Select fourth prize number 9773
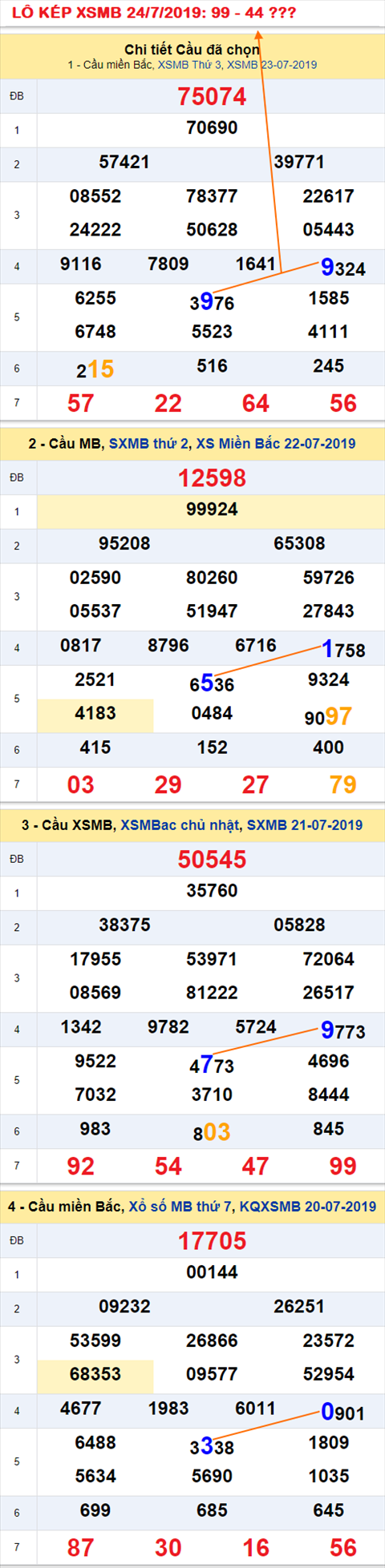This screenshot has height=1568, width=385. (343, 1030)
